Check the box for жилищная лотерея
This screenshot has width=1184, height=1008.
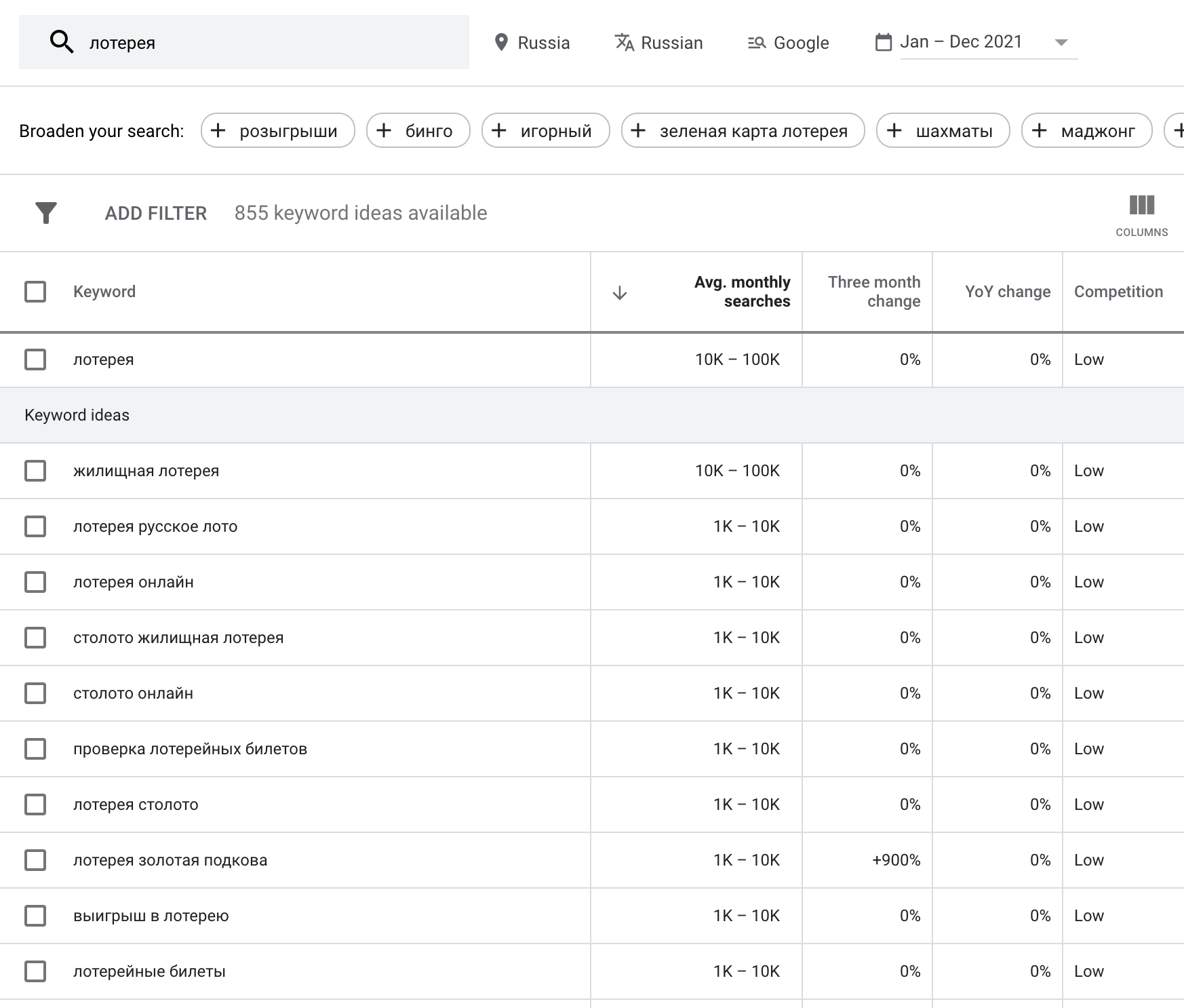coord(35,471)
